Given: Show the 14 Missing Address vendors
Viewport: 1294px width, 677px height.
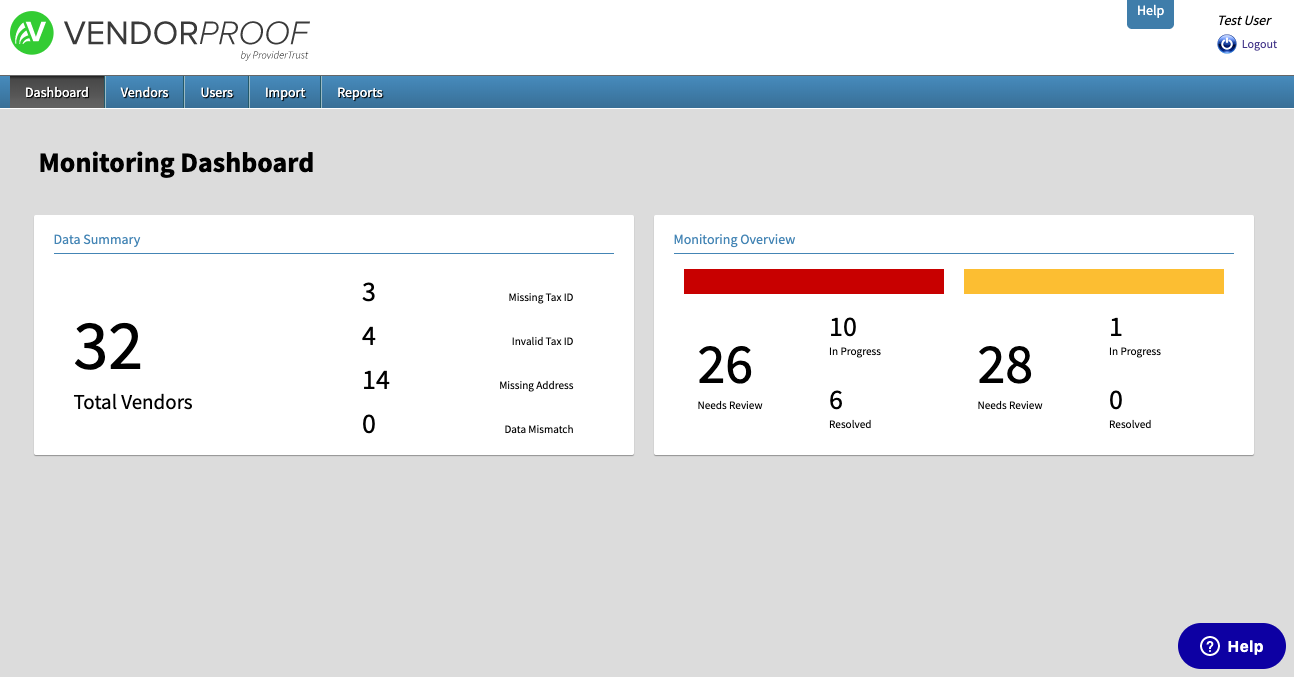Looking at the screenshot, I should click(x=376, y=380).
